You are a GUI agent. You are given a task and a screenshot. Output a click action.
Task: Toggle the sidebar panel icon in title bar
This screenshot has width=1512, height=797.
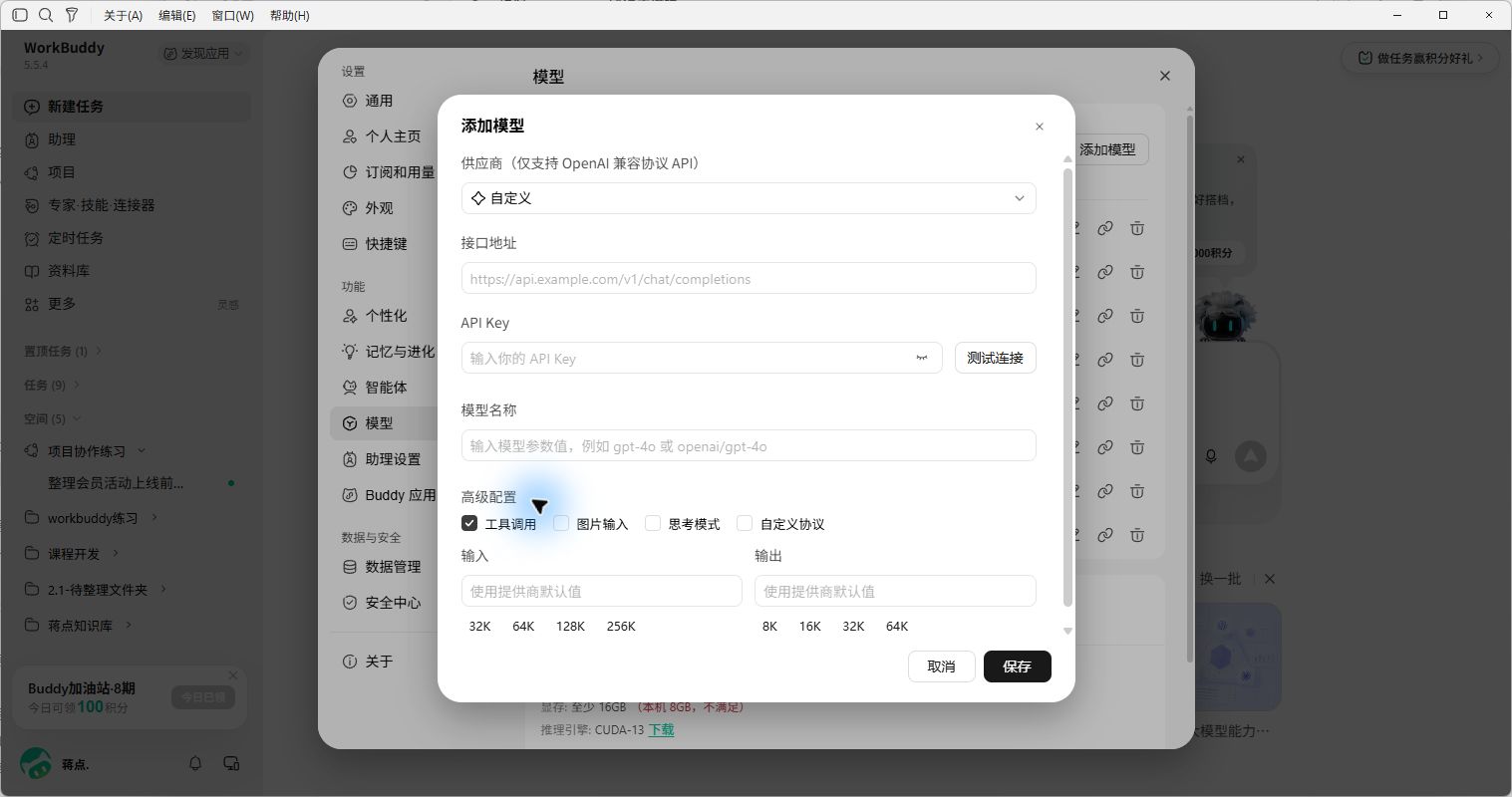pos(20,15)
